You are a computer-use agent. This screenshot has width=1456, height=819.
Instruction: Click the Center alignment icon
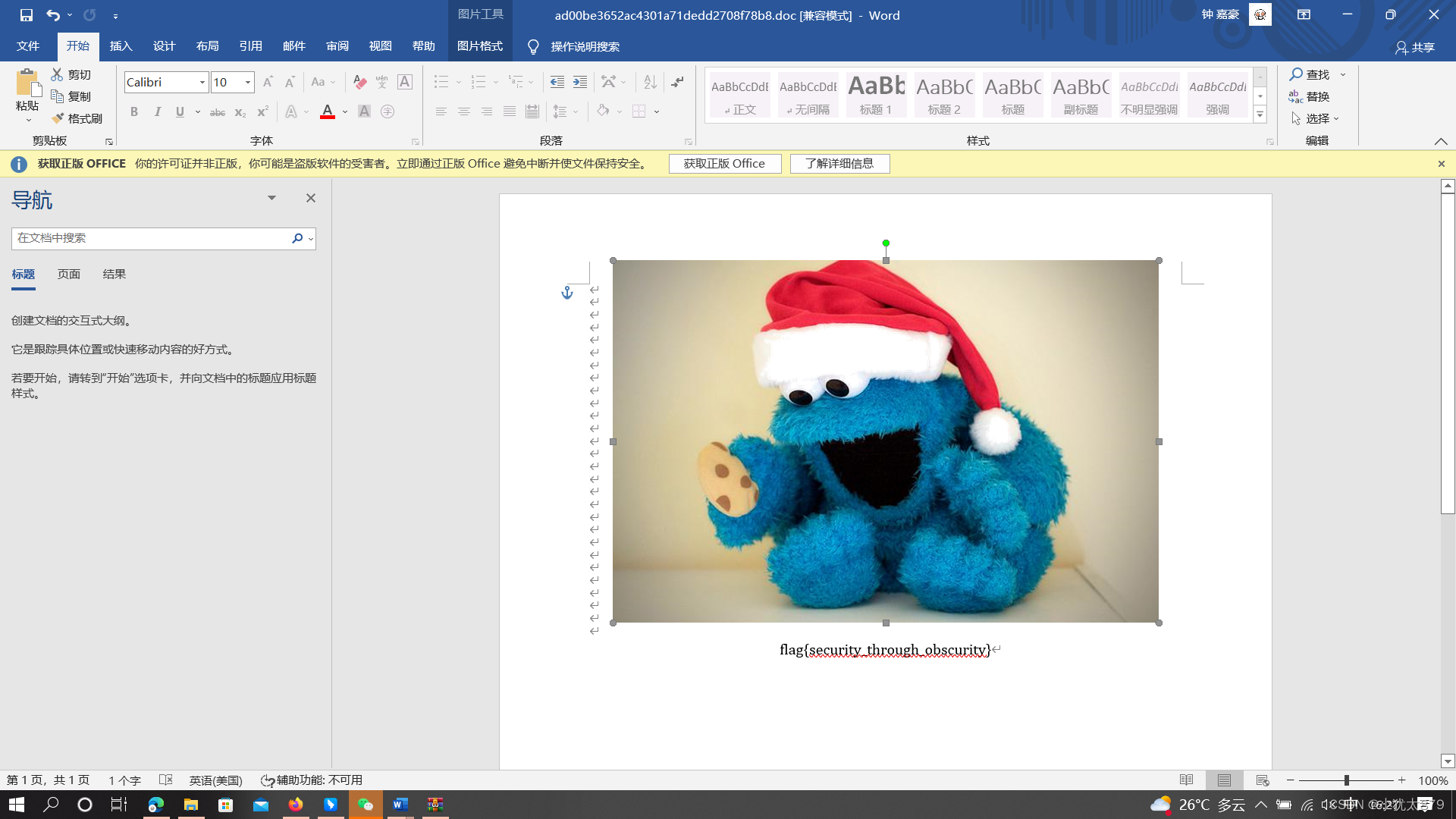463,111
